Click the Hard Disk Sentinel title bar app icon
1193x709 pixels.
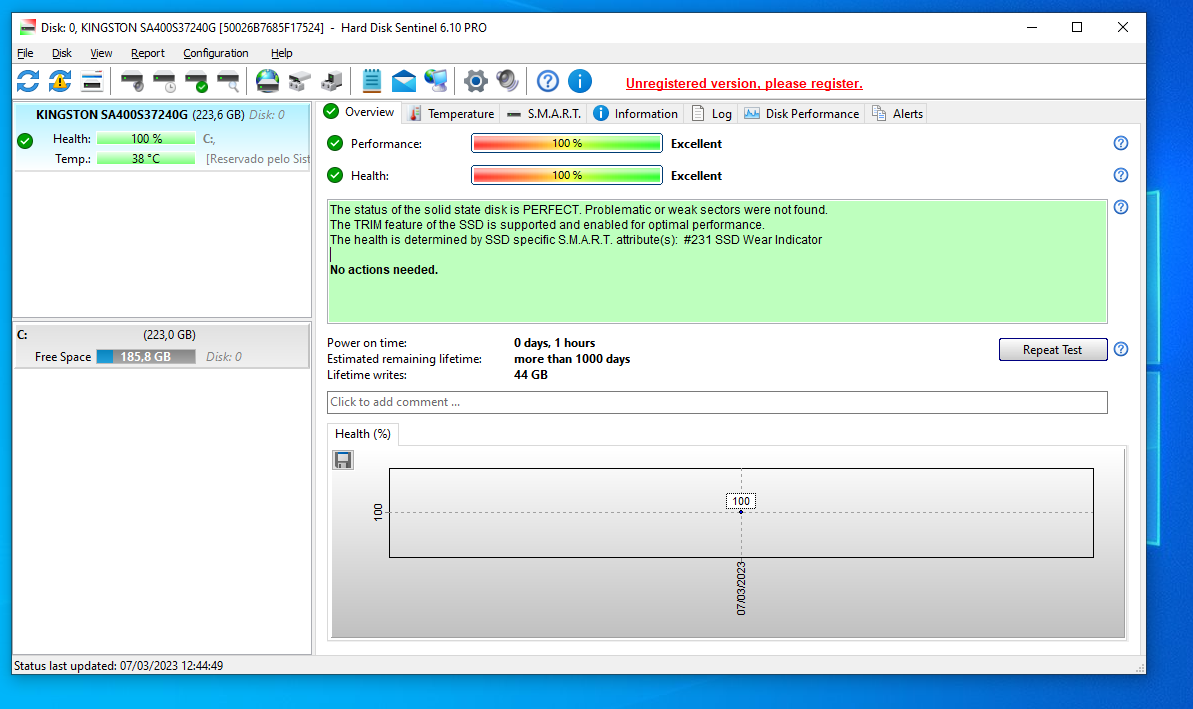click(x=28, y=27)
